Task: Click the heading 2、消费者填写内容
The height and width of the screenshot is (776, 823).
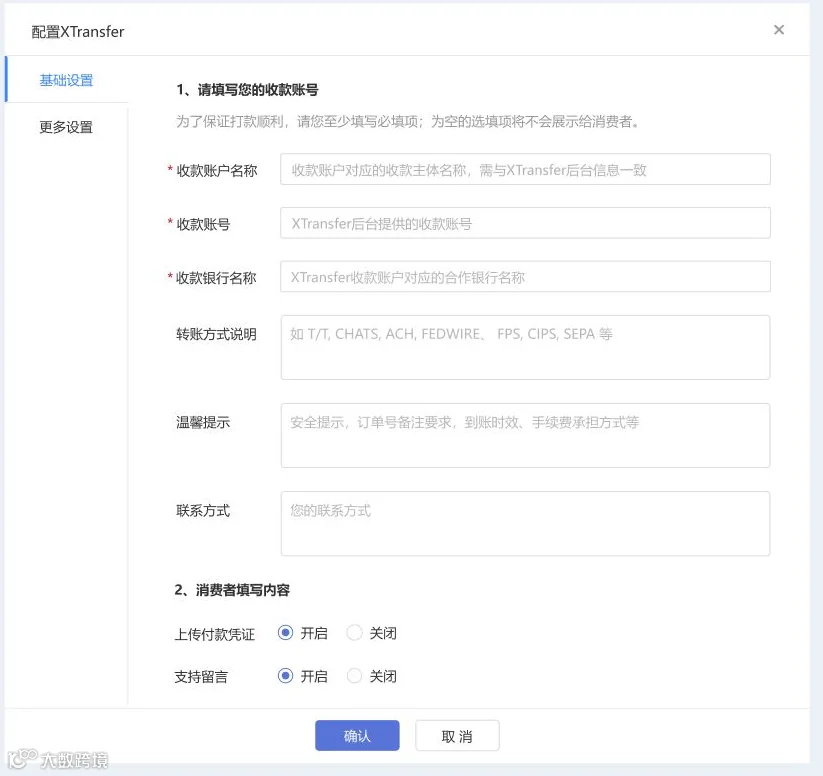Action: coord(232,590)
